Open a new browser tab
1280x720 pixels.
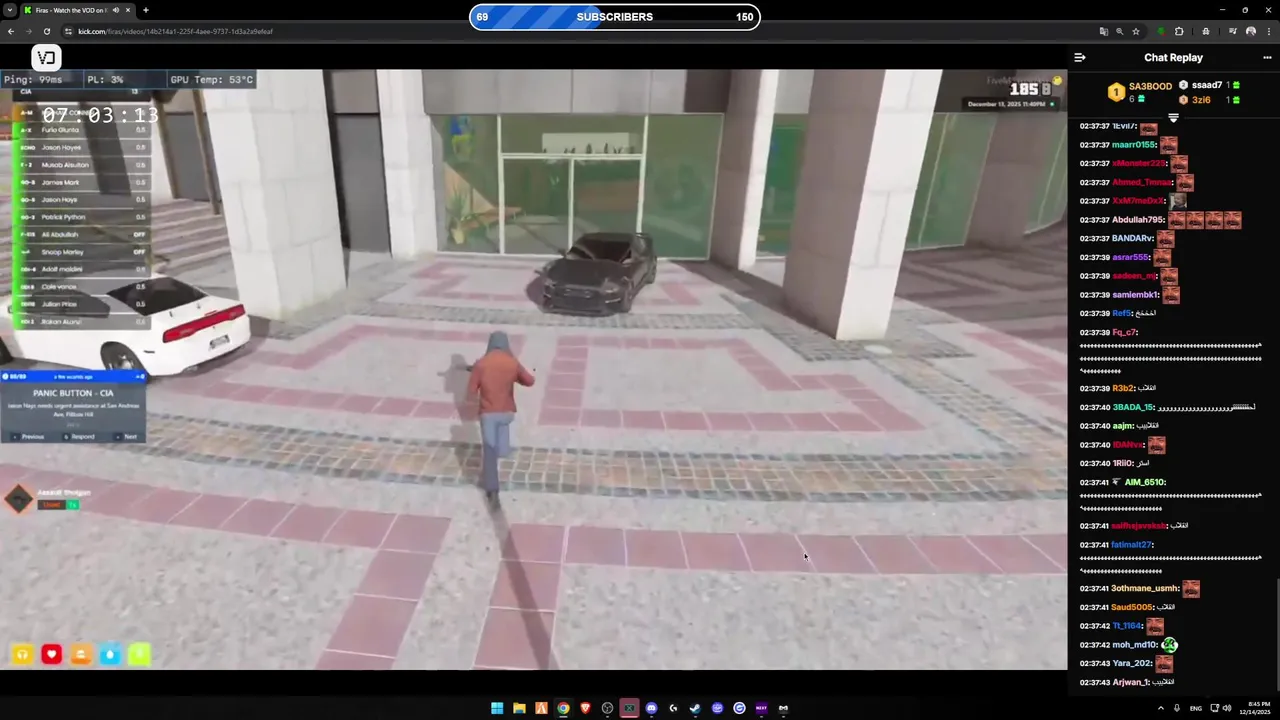click(146, 10)
